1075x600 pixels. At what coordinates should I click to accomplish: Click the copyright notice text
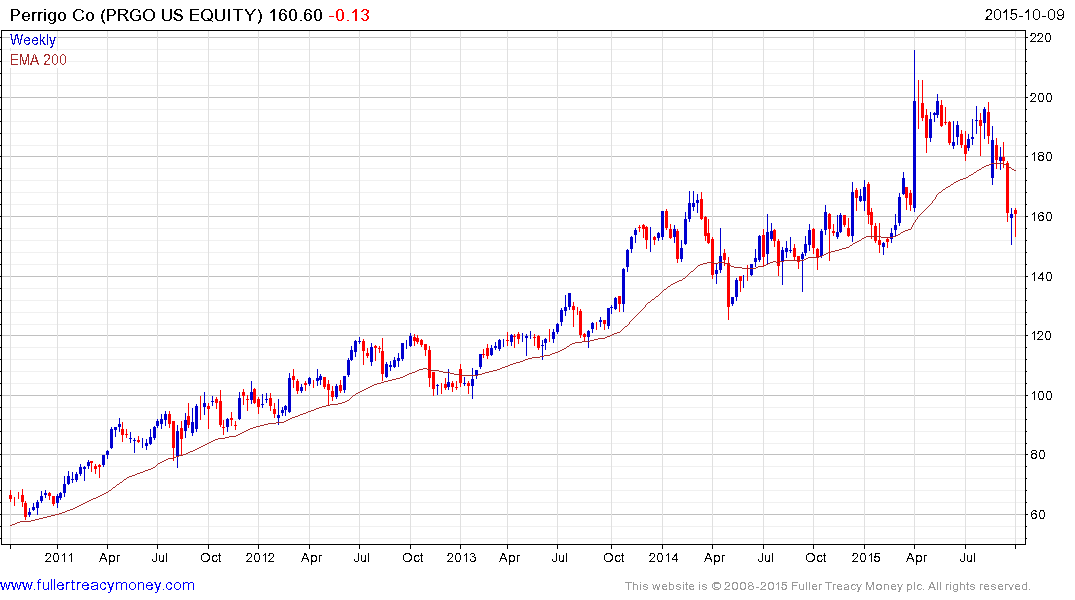coord(828,586)
